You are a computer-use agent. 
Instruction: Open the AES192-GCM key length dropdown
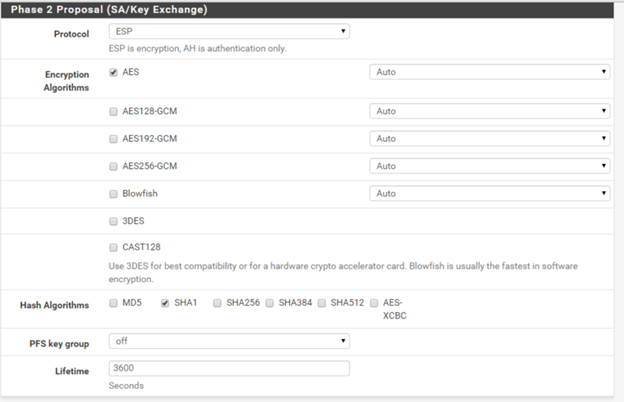point(489,138)
